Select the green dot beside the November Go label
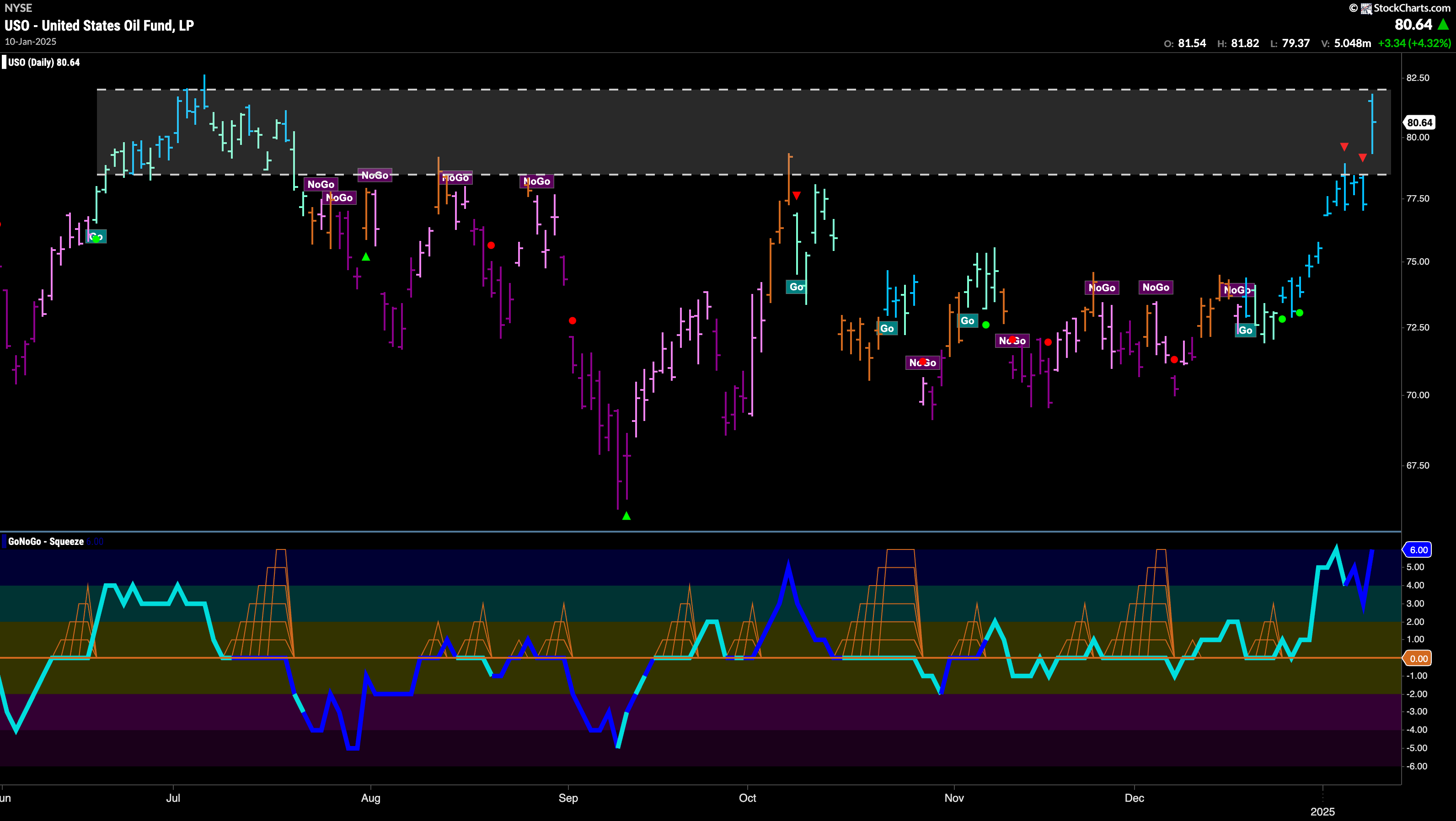 point(986,325)
